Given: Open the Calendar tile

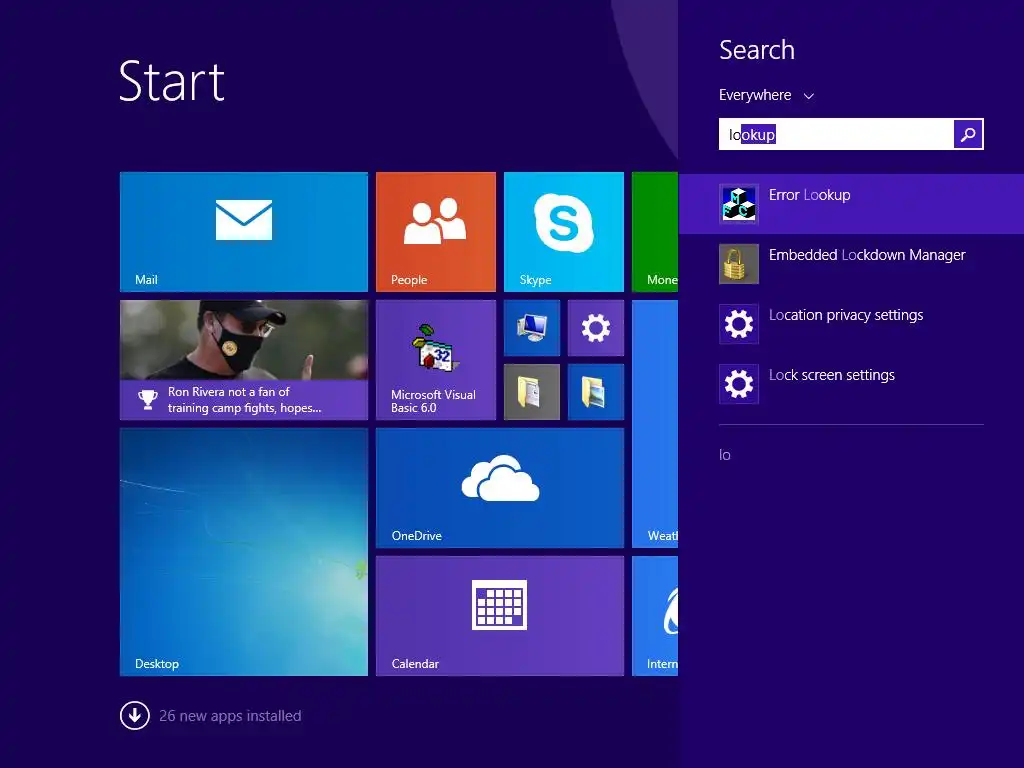Looking at the screenshot, I should click(500, 616).
